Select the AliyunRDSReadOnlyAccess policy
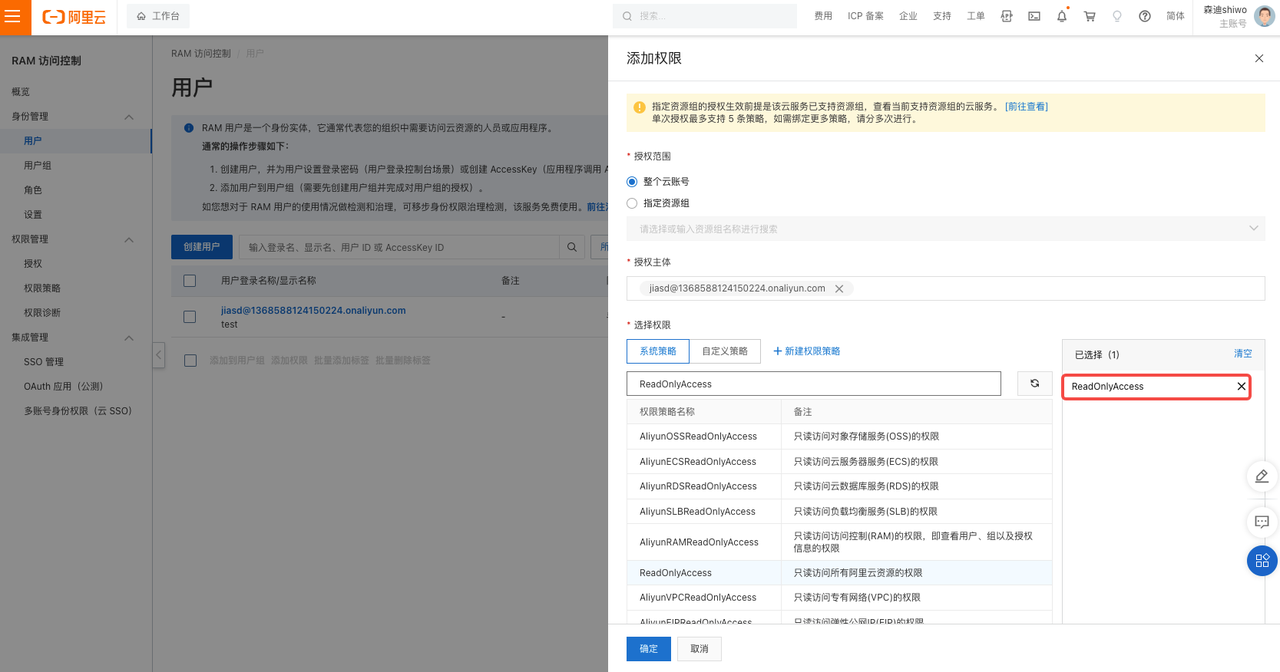The width and height of the screenshot is (1280, 672). (839, 486)
